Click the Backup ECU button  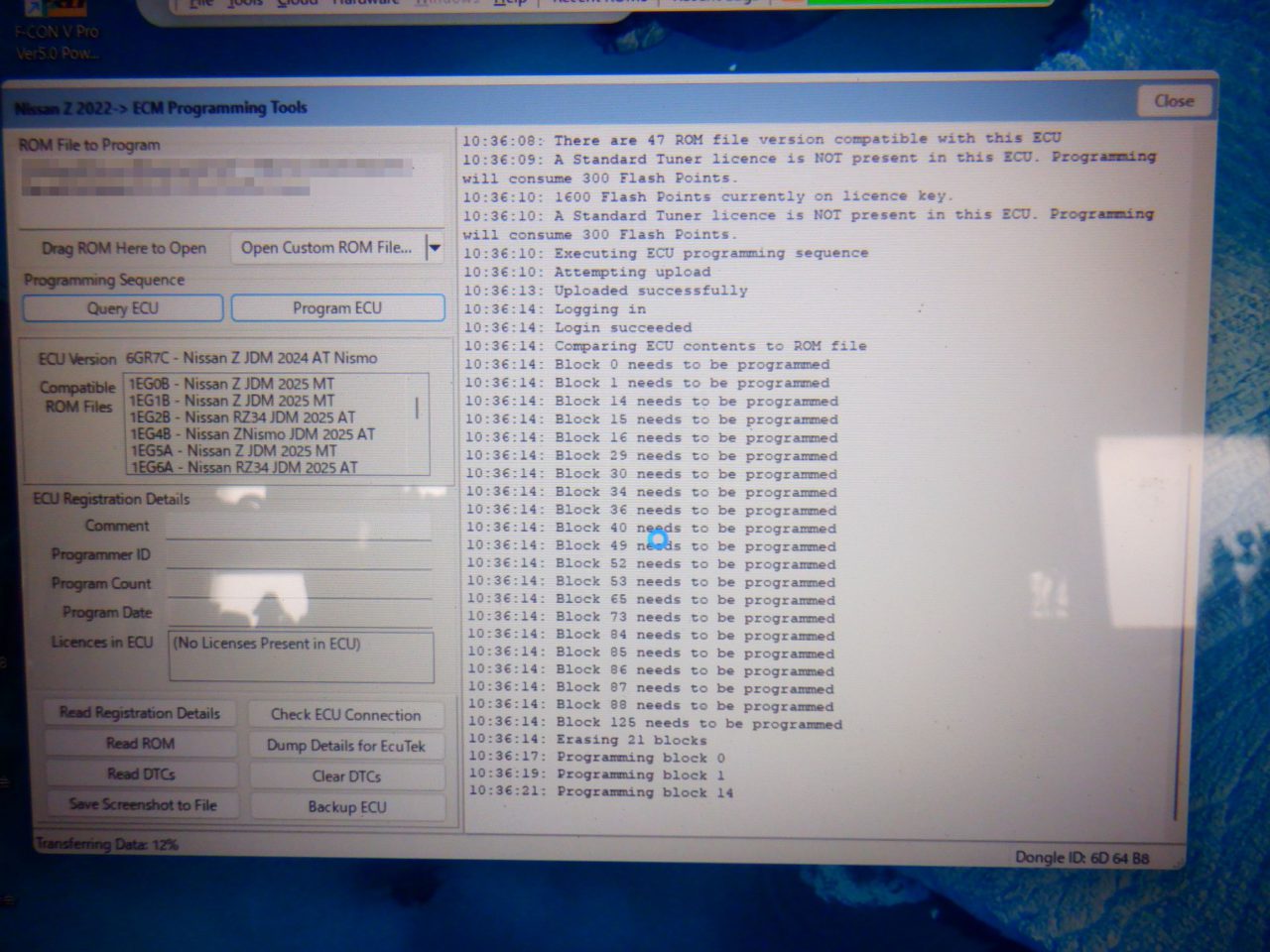point(346,807)
